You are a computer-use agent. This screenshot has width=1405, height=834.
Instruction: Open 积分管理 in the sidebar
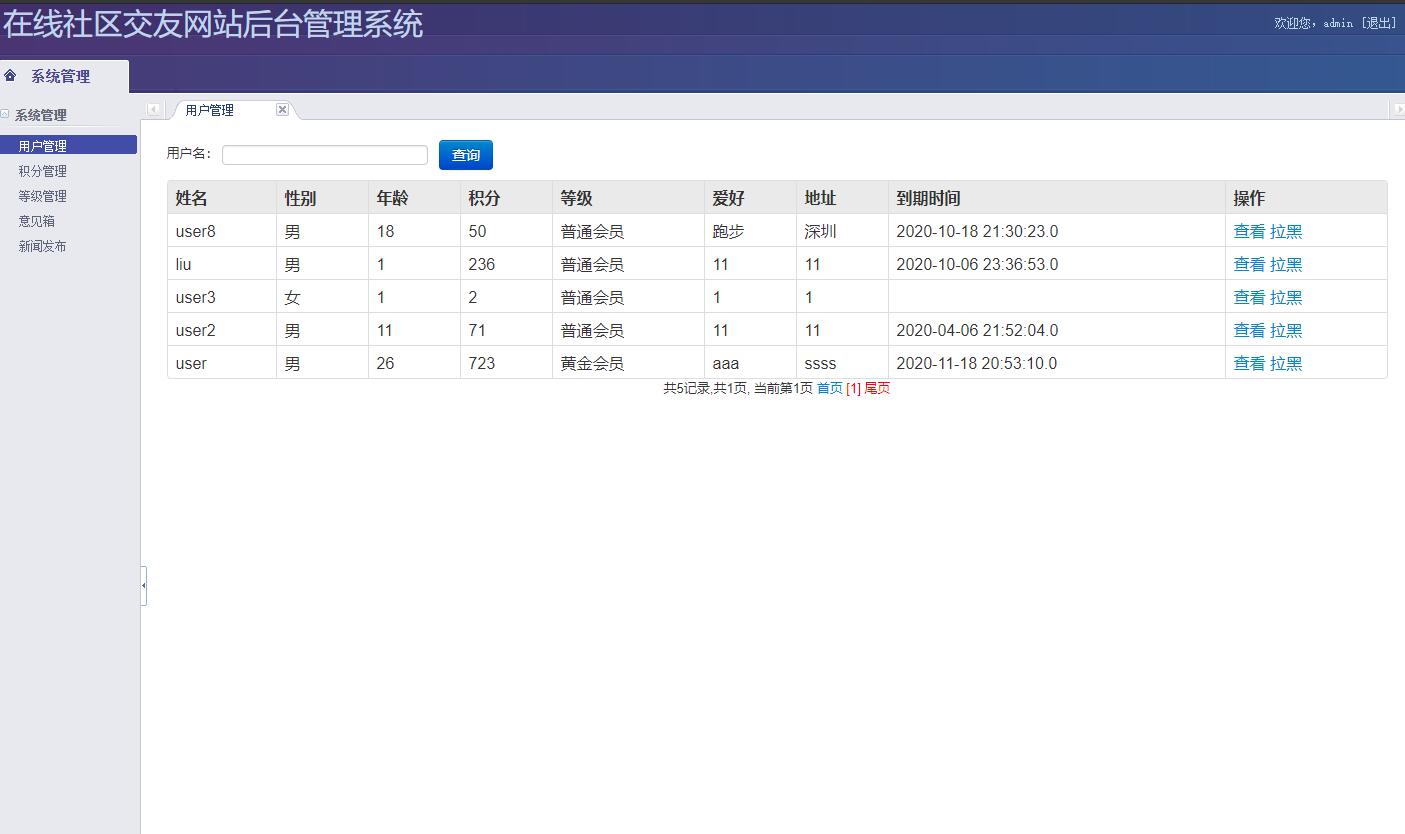tap(42, 170)
